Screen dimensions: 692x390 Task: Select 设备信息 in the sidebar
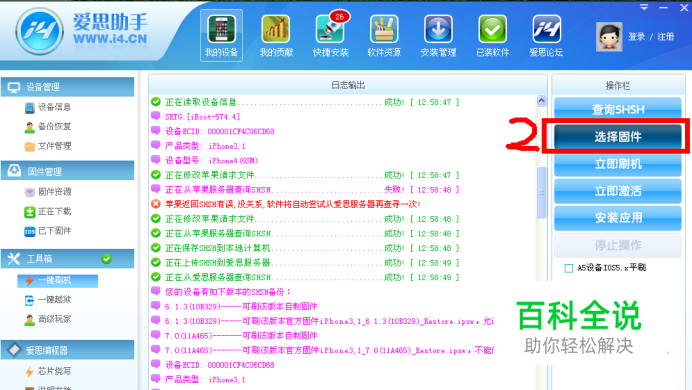[x=48, y=107]
